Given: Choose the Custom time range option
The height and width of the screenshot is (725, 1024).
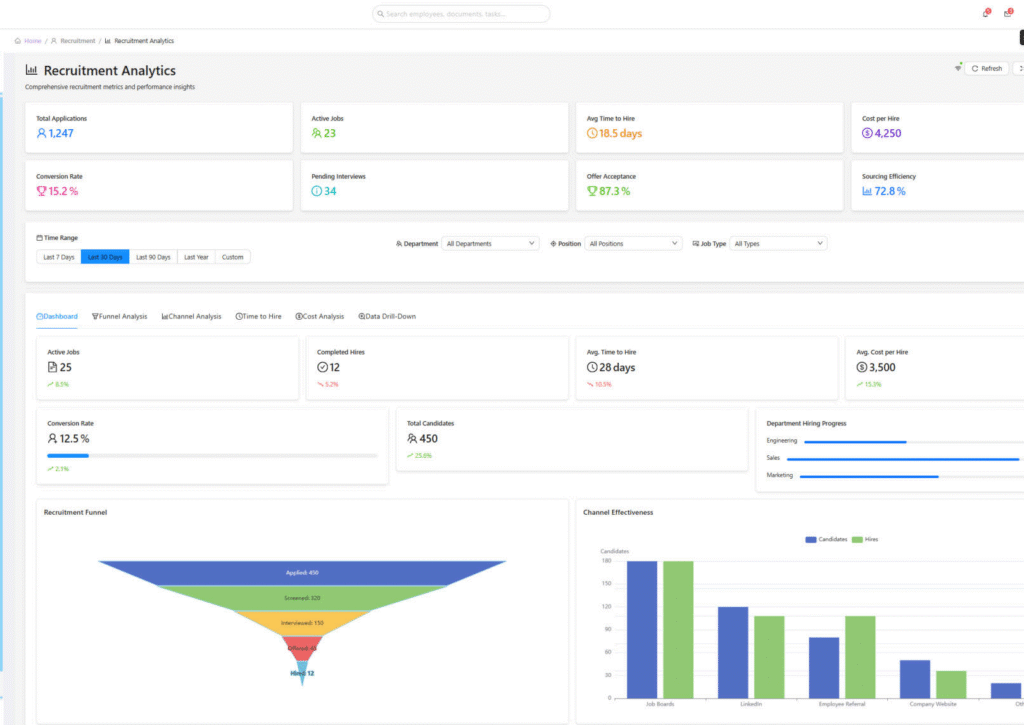Looking at the screenshot, I should point(232,257).
